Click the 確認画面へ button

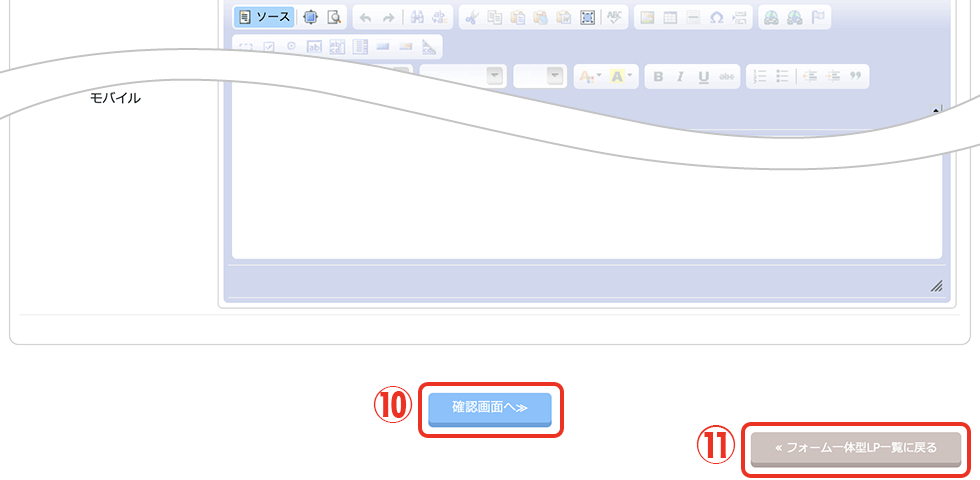pos(489,409)
